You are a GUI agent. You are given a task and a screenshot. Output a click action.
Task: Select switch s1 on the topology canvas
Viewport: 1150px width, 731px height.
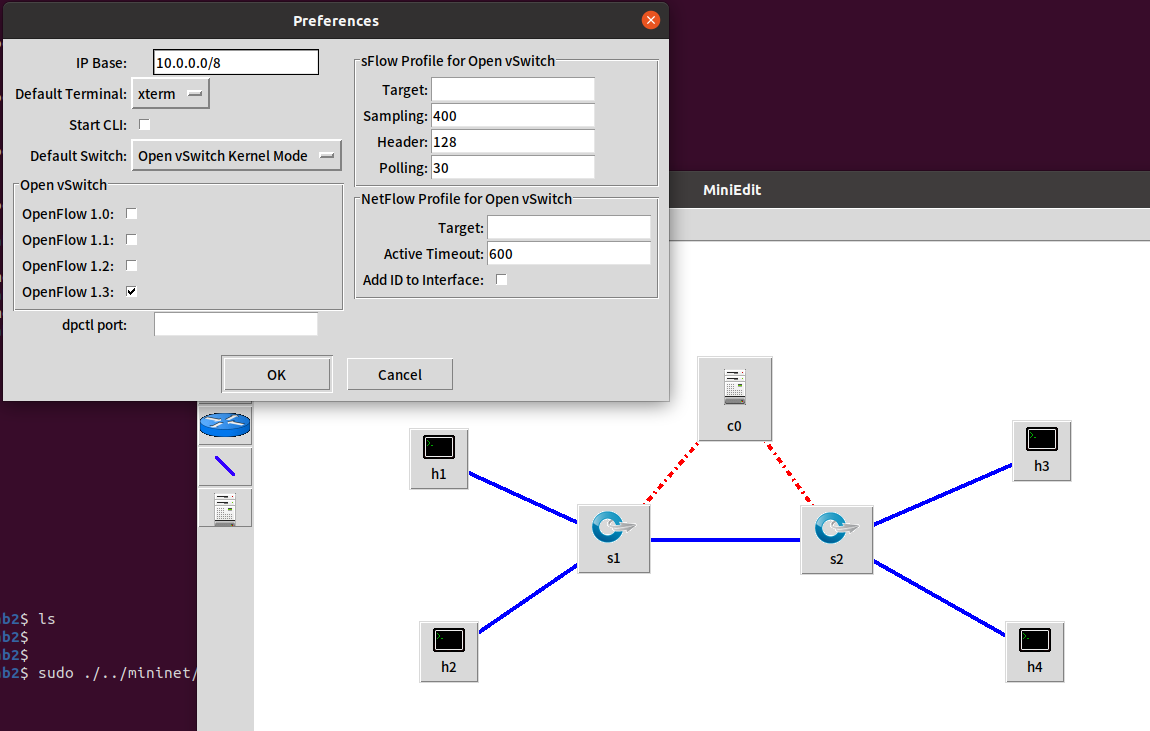(614, 539)
